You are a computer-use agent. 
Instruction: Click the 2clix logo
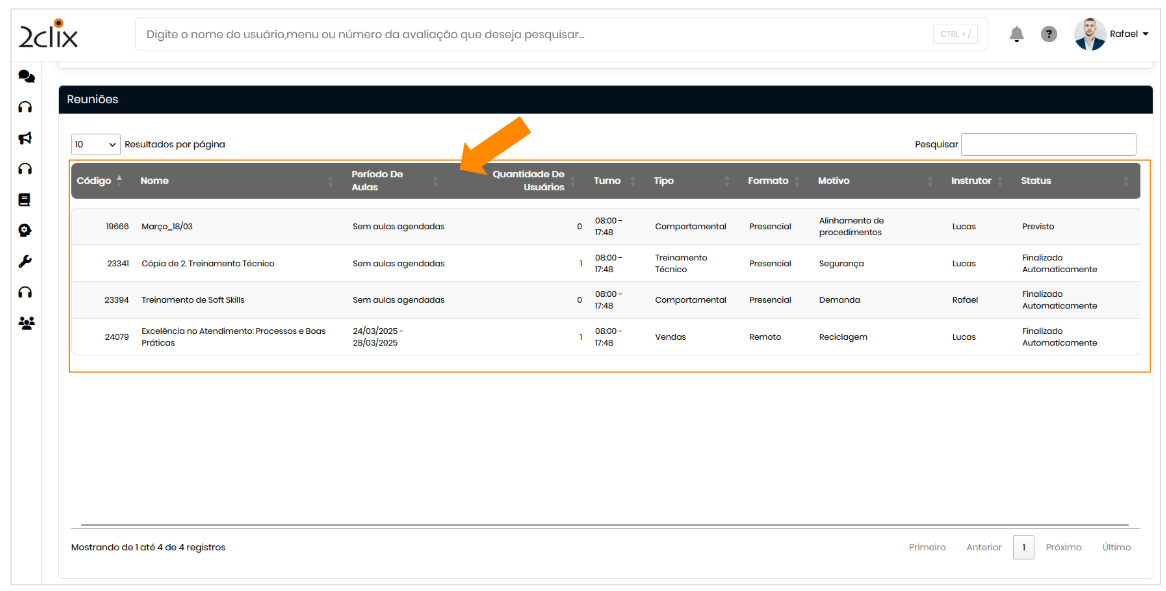[48, 35]
